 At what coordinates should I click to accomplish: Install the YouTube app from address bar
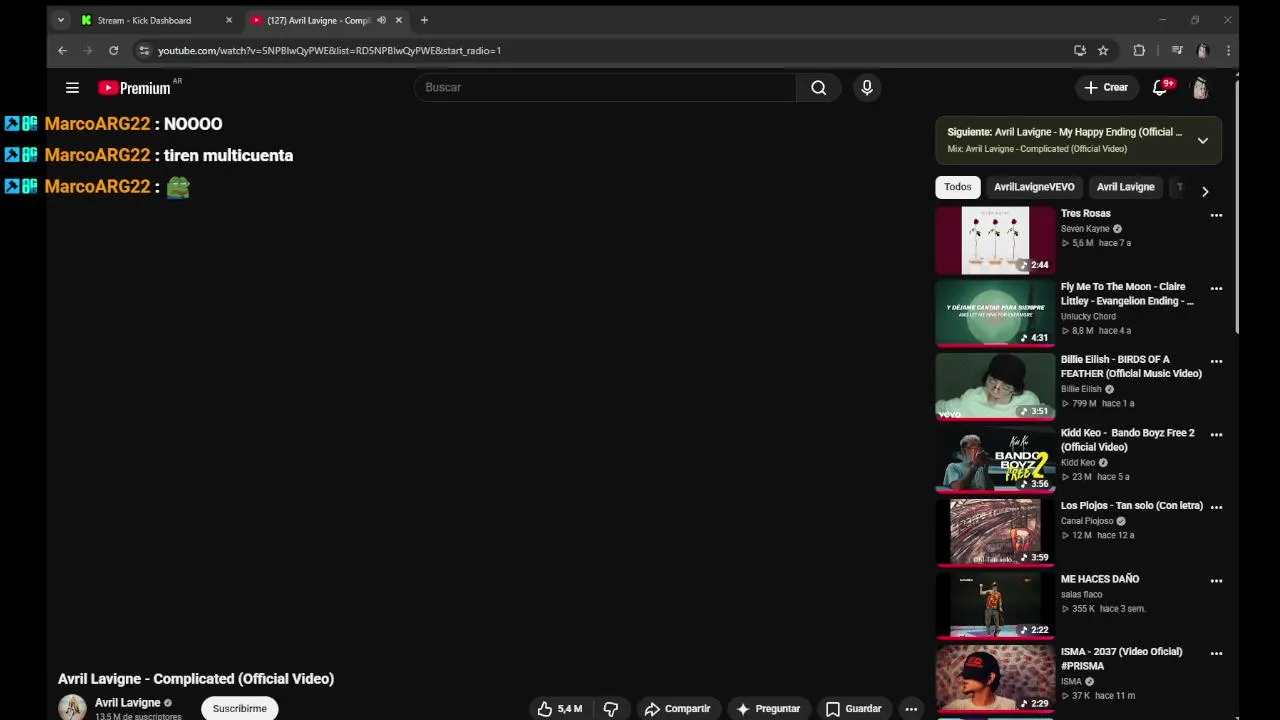coord(1080,50)
